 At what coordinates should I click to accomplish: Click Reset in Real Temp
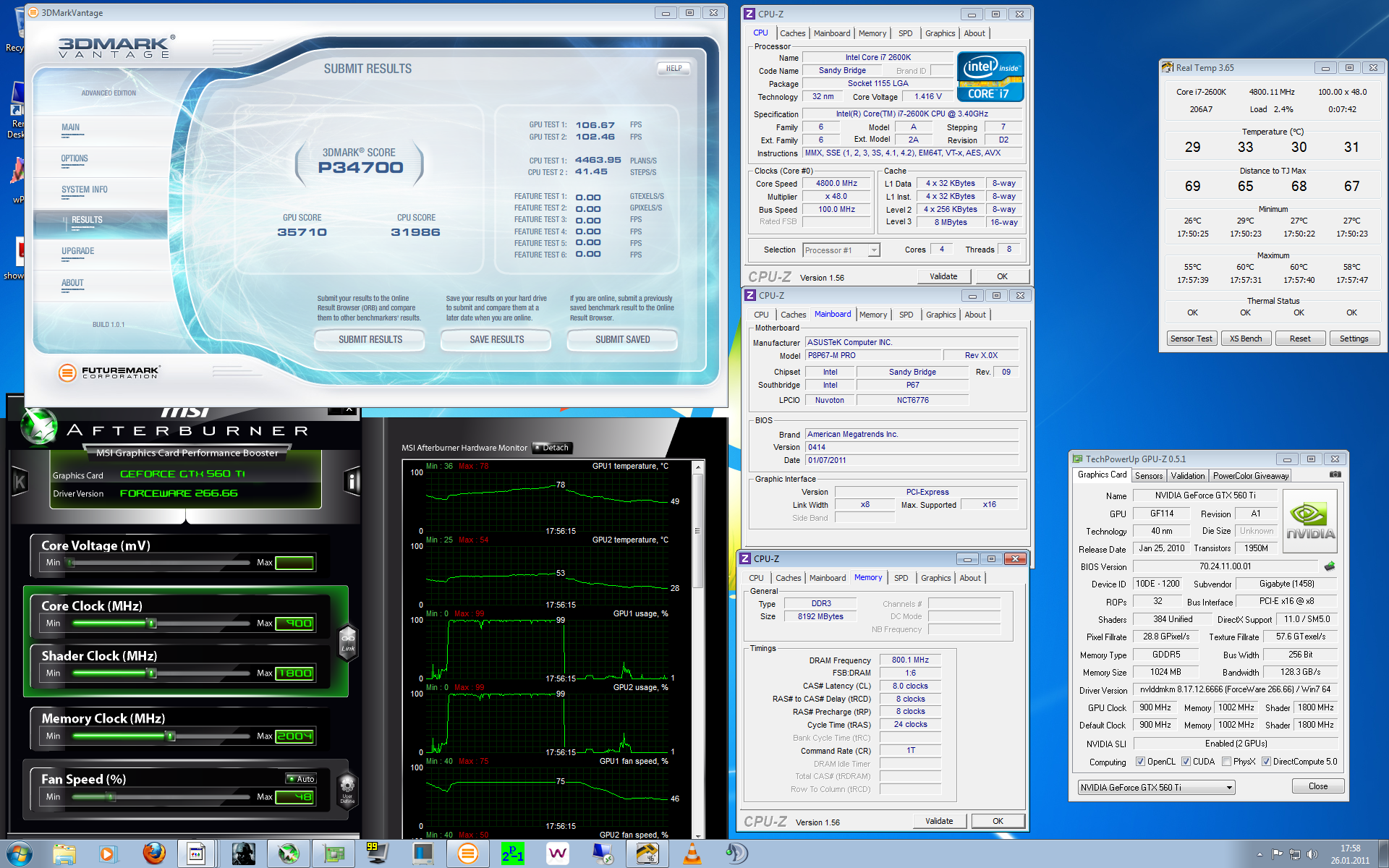(1299, 339)
